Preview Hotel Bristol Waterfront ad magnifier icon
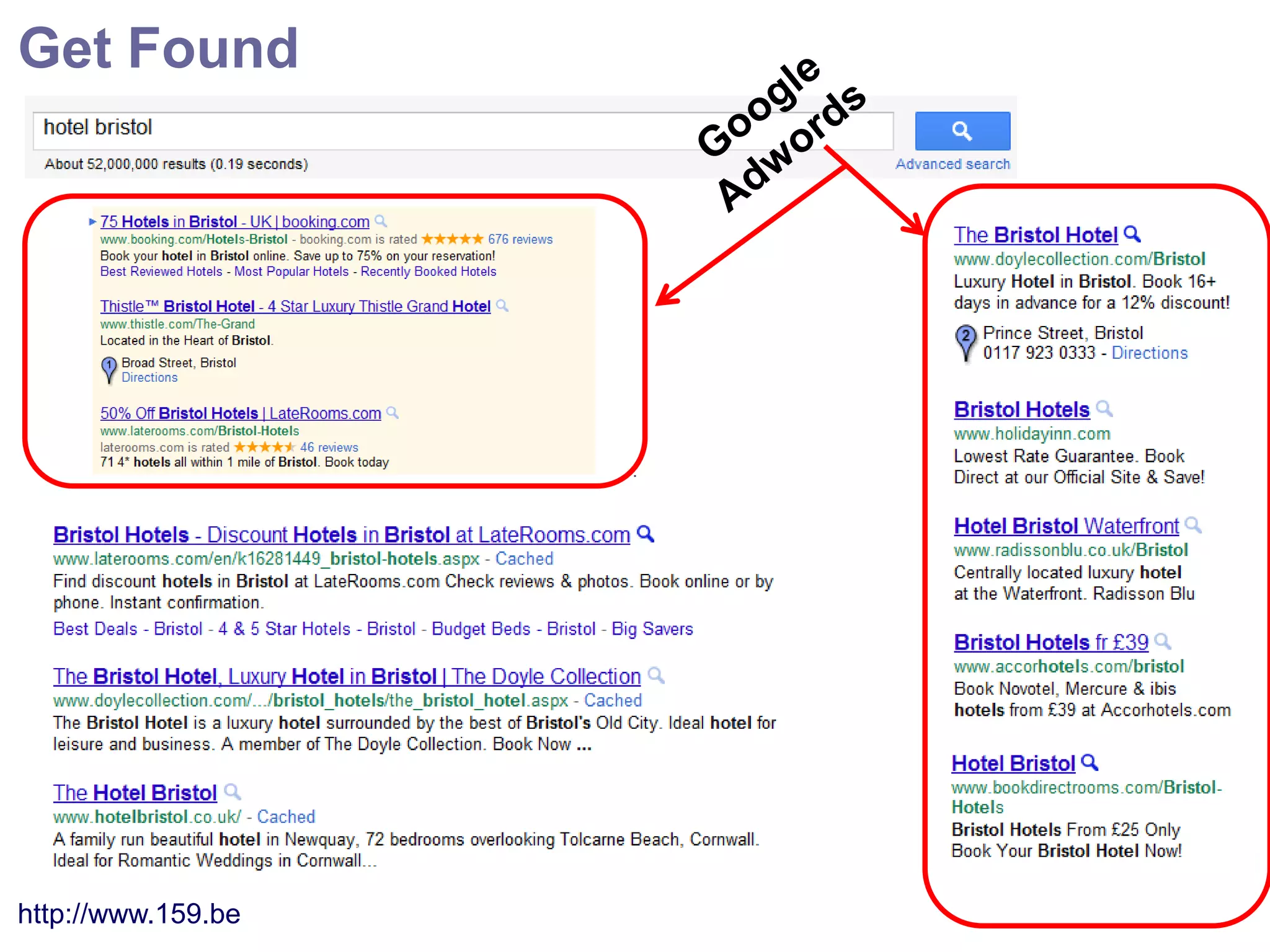This screenshot has width=1270, height=952. tap(1194, 525)
